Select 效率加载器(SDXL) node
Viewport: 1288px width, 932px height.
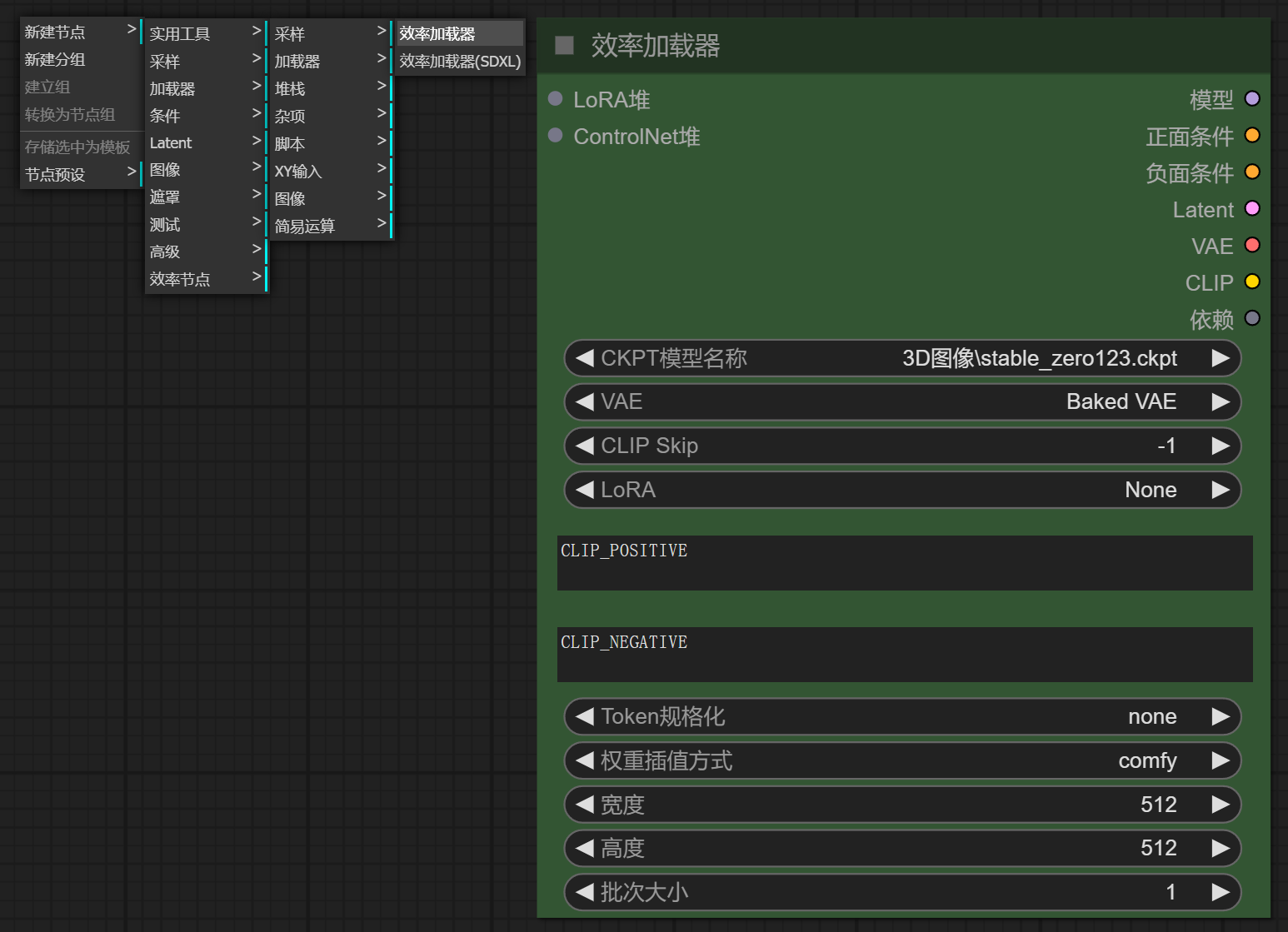click(460, 61)
